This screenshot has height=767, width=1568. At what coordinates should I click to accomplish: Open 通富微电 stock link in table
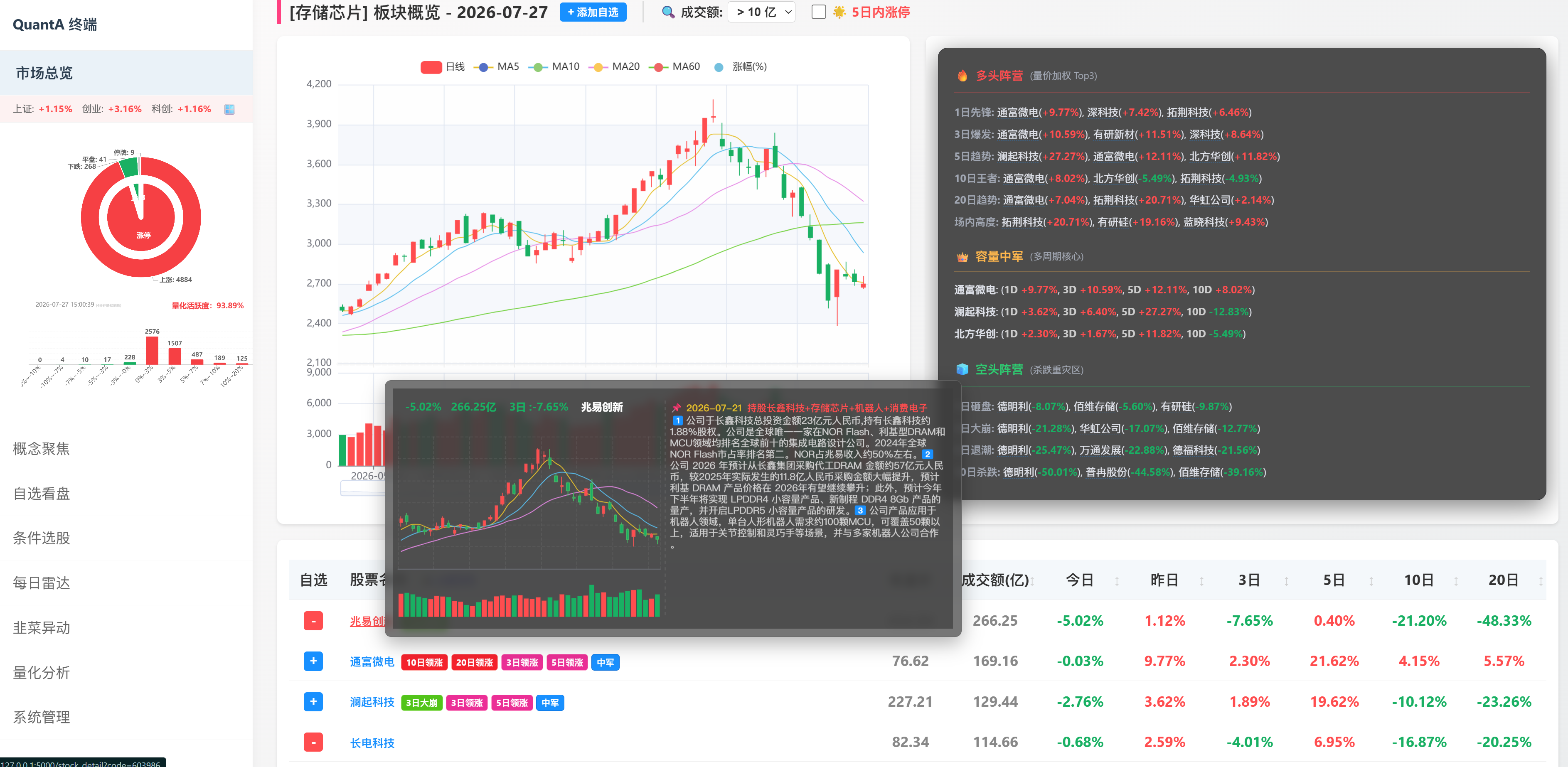(372, 662)
